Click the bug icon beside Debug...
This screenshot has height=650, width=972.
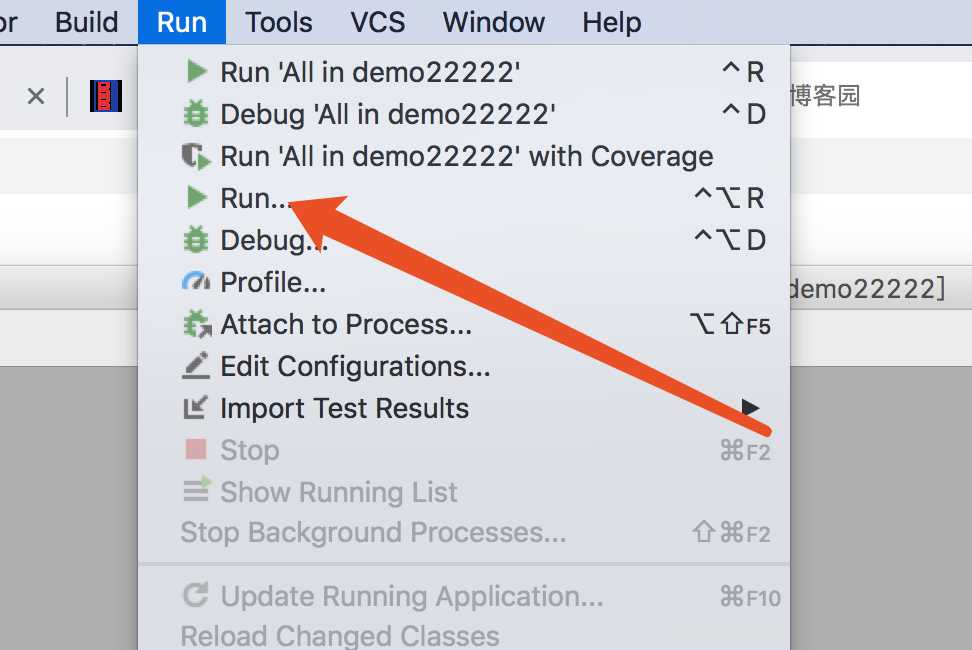click(x=196, y=240)
